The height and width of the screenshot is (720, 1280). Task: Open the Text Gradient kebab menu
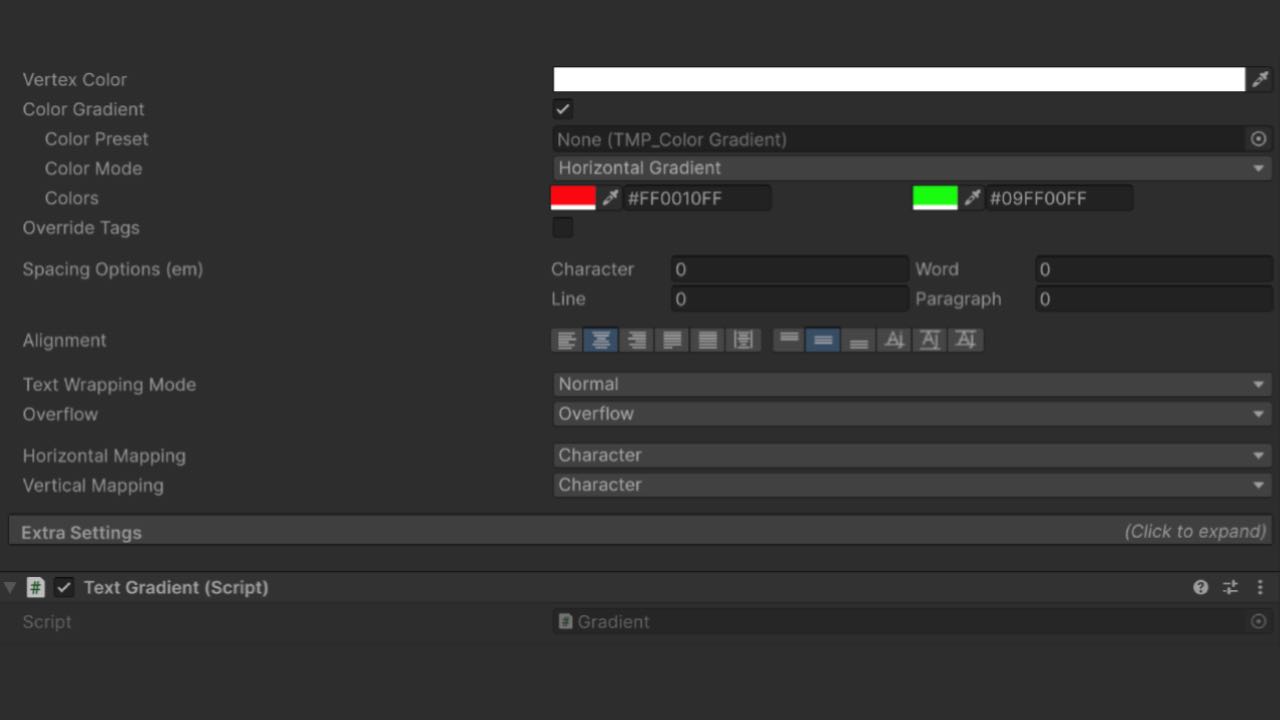[x=1260, y=587]
